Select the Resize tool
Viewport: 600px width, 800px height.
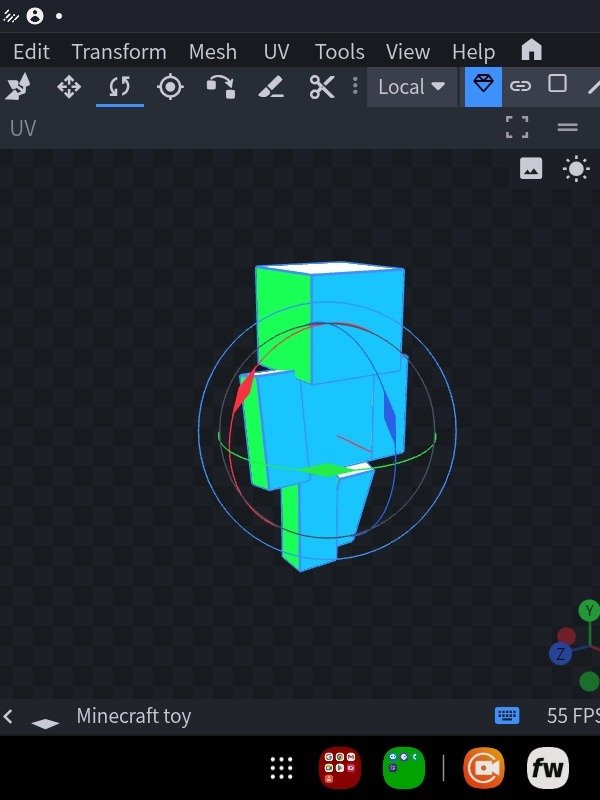18,87
